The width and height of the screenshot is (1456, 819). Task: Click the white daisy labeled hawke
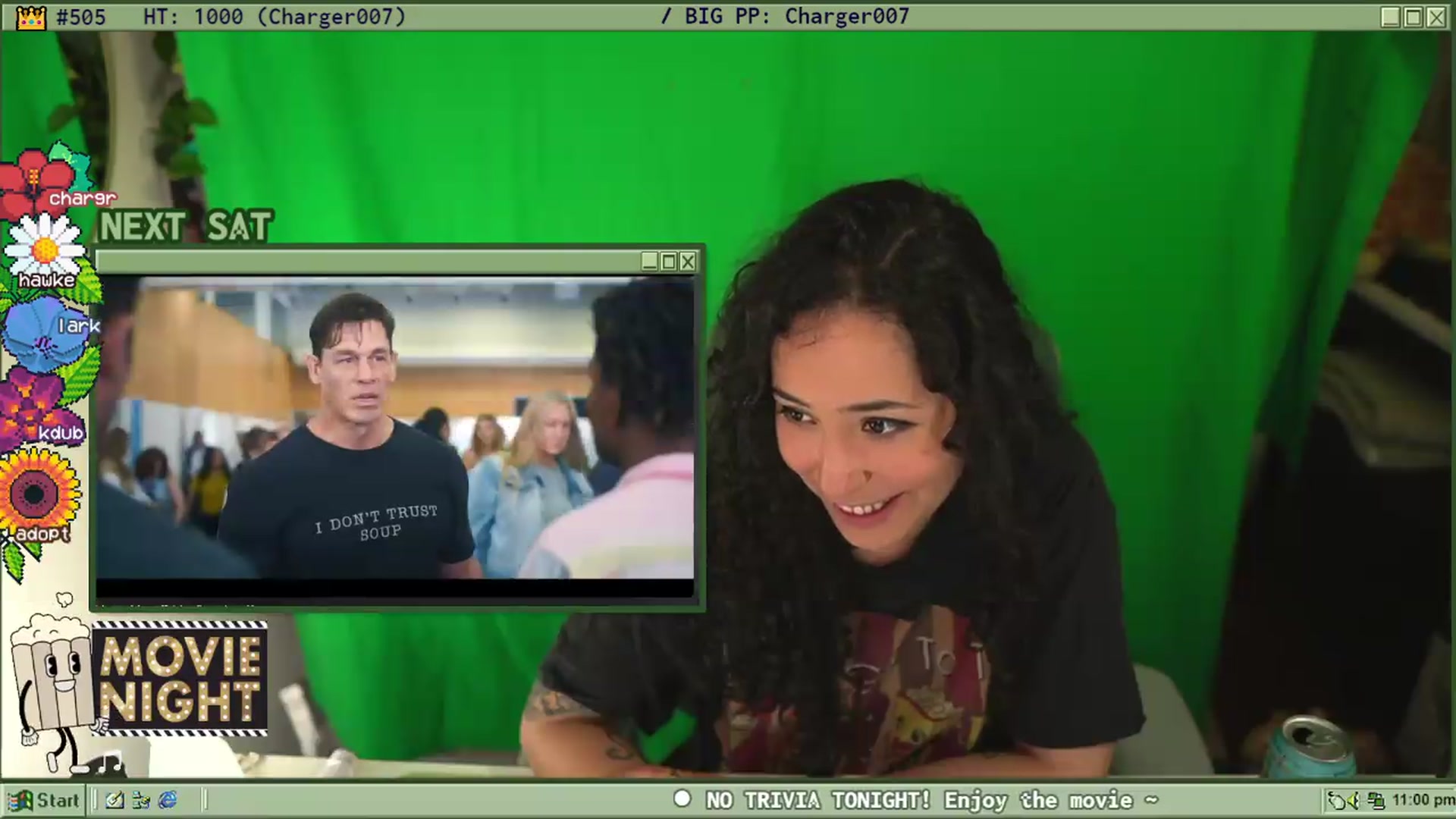point(44,249)
